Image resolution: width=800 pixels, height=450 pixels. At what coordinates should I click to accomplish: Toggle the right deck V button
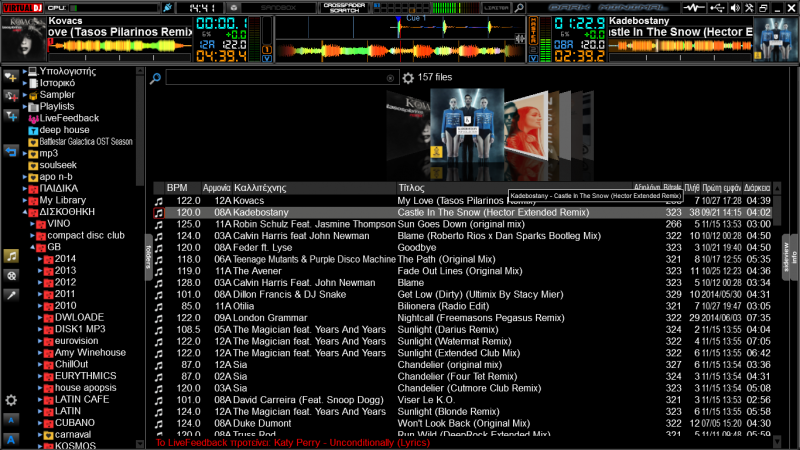tap(533, 59)
